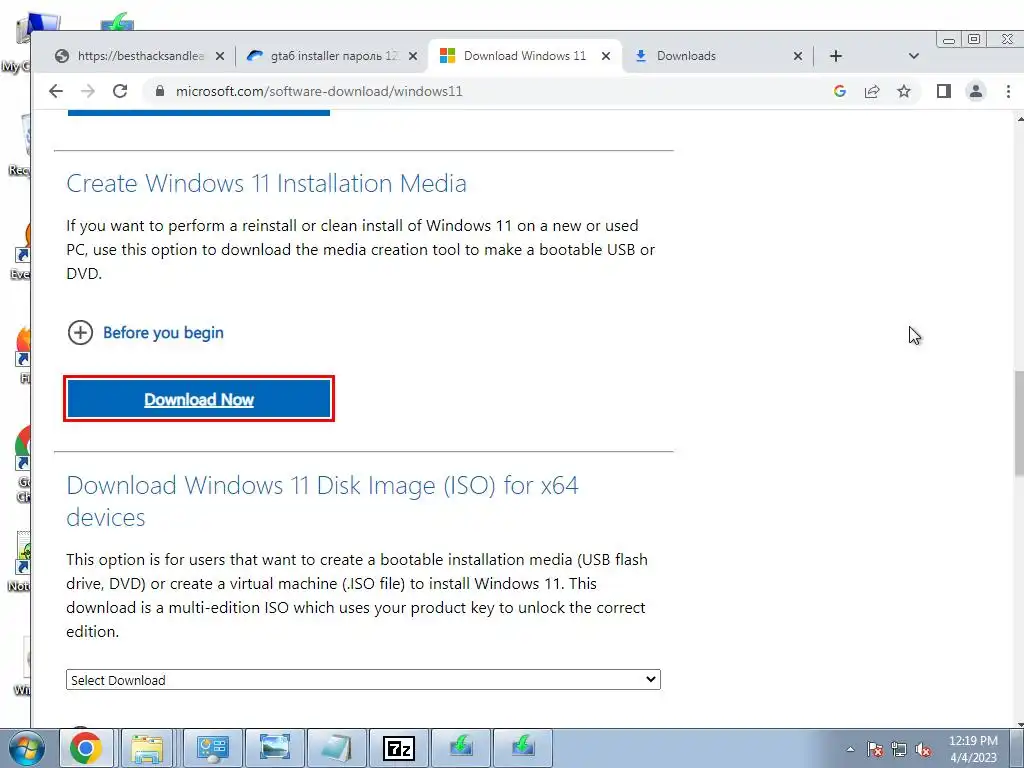Click the Download Now button

point(199,399)
